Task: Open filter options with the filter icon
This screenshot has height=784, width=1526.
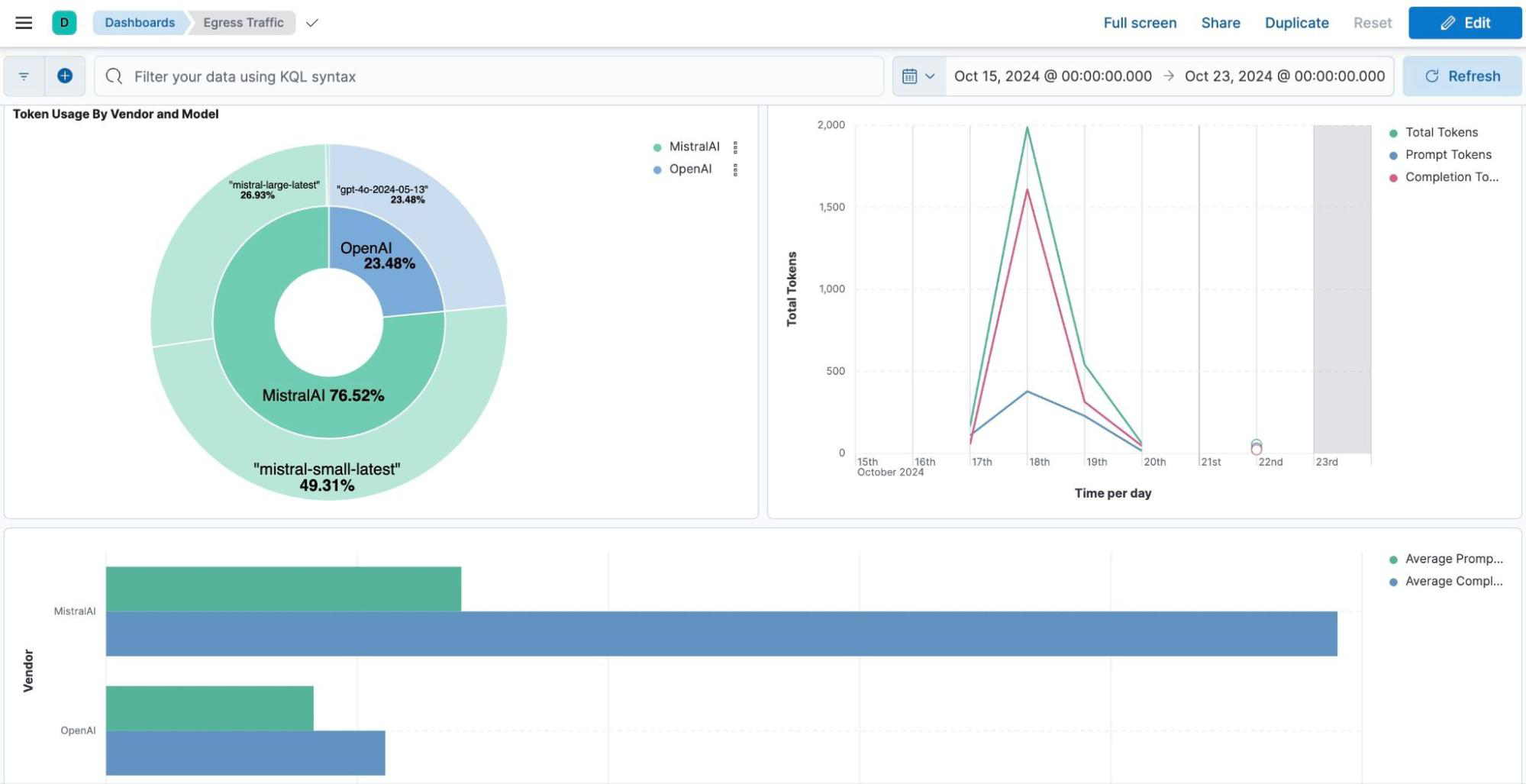Action: (23, 76)
